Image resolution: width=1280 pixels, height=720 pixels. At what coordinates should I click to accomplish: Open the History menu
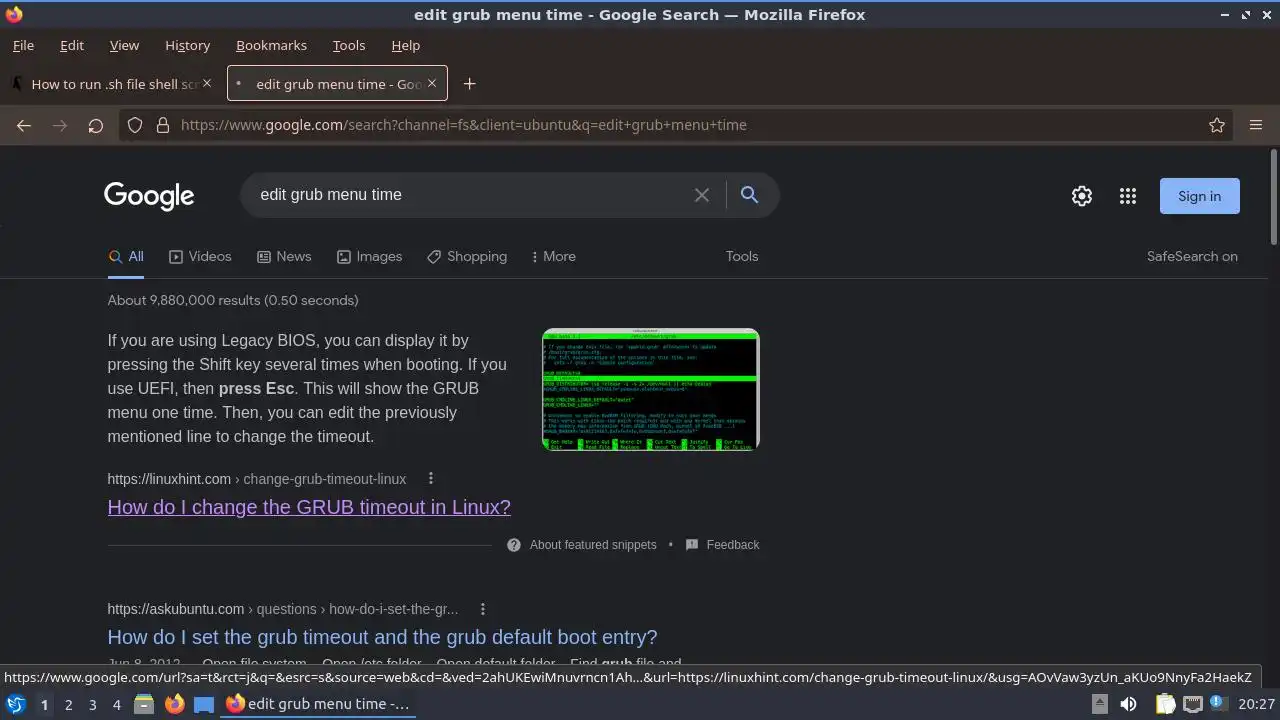(187, 45)
